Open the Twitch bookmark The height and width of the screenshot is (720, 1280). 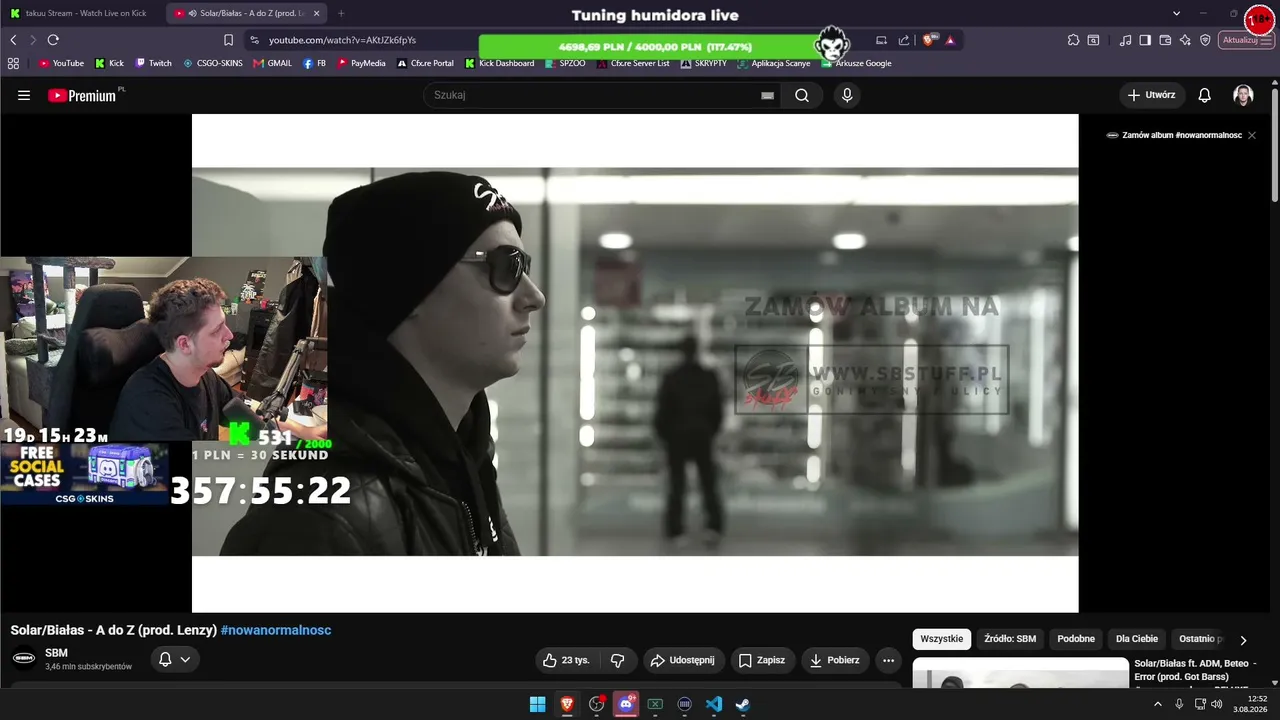pyautogui.click(x=153, y=63)
